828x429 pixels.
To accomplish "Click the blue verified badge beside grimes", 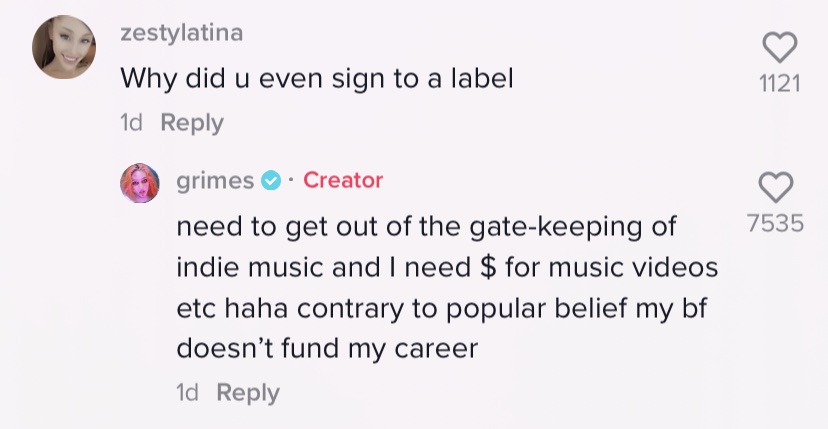I will tap(271, 181).
